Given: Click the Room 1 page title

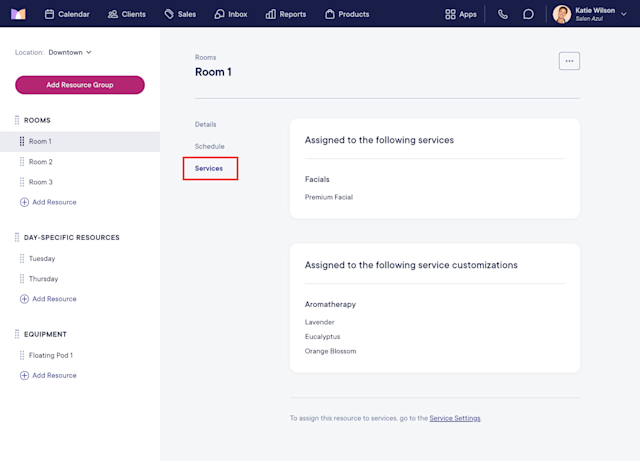Looking at the screenshot, I should [x=213, y=72].
